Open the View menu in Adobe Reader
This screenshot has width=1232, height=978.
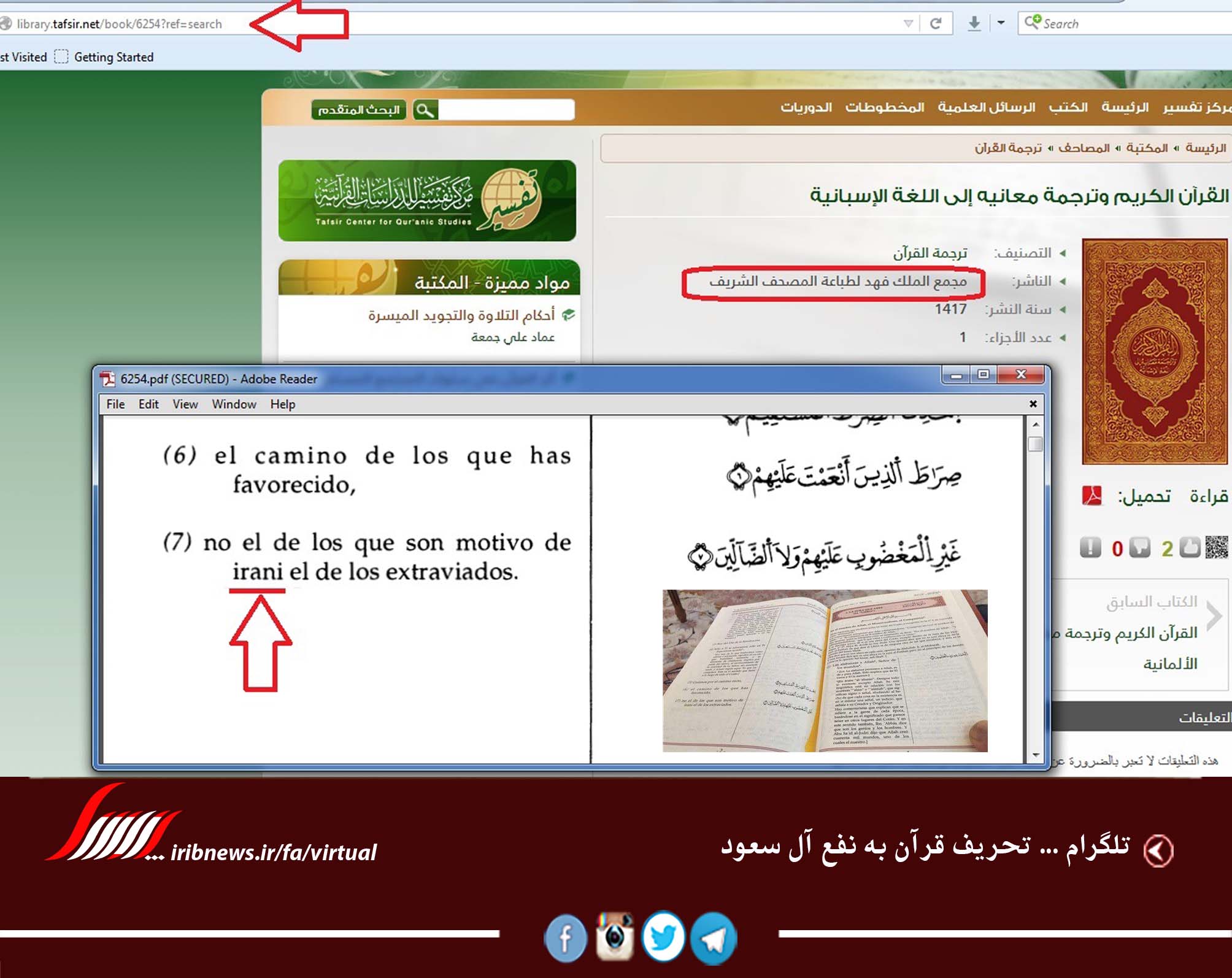[185, 404]
